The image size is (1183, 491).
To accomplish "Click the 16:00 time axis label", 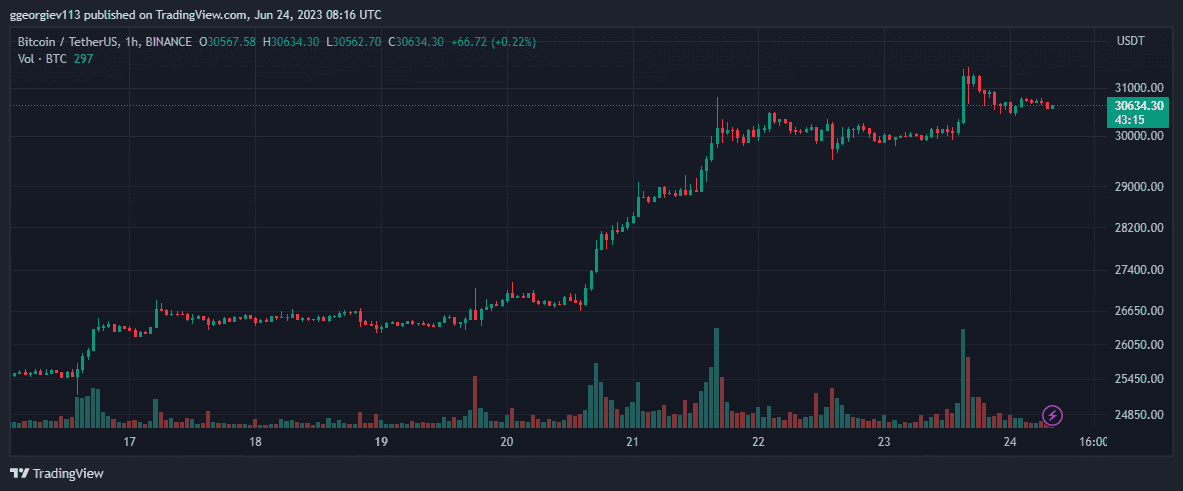I will (1093, 442).
